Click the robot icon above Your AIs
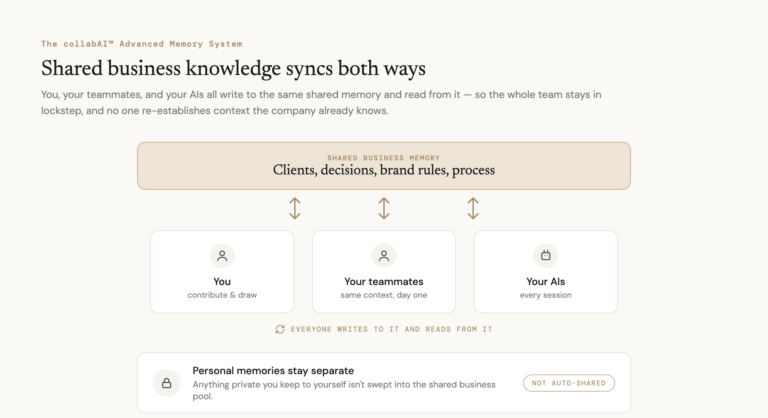The image size is (768, 418). [x=546, y=255]
